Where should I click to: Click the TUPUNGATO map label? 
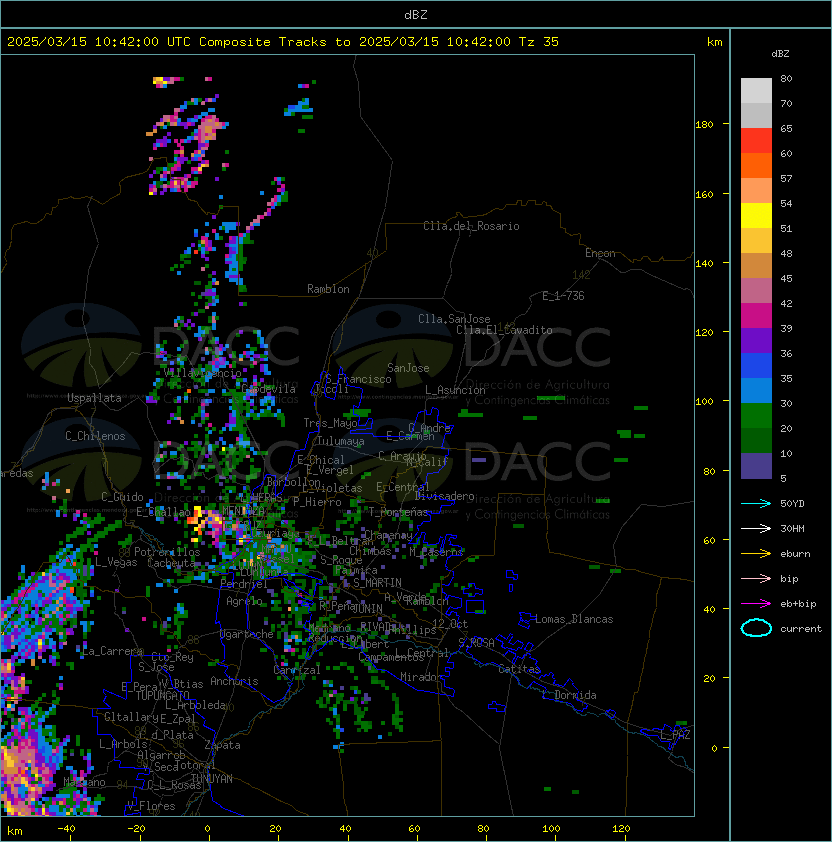(x=162, y=695)
